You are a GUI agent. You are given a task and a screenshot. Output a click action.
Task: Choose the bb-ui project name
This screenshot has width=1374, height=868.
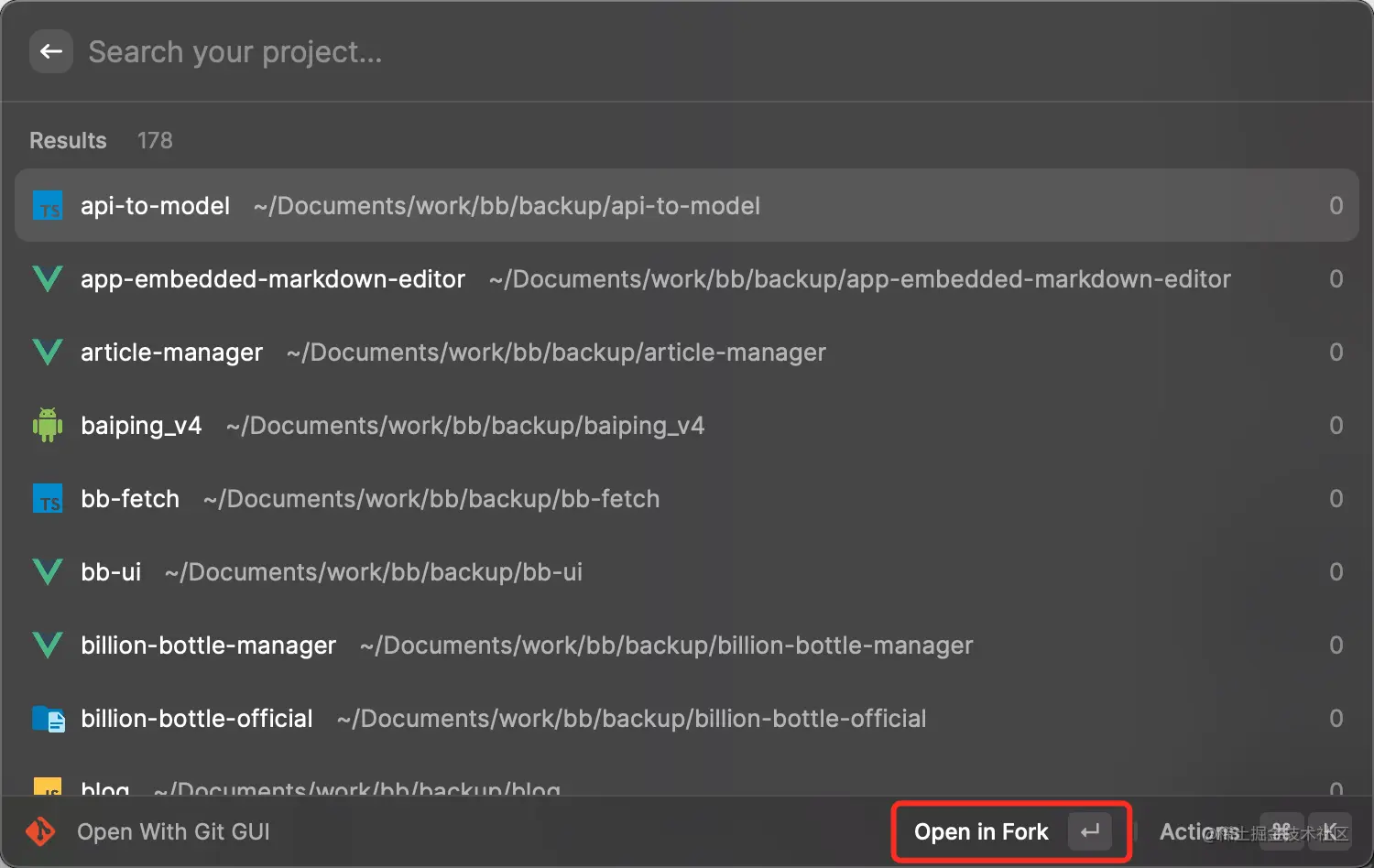[x=111, y=572]
